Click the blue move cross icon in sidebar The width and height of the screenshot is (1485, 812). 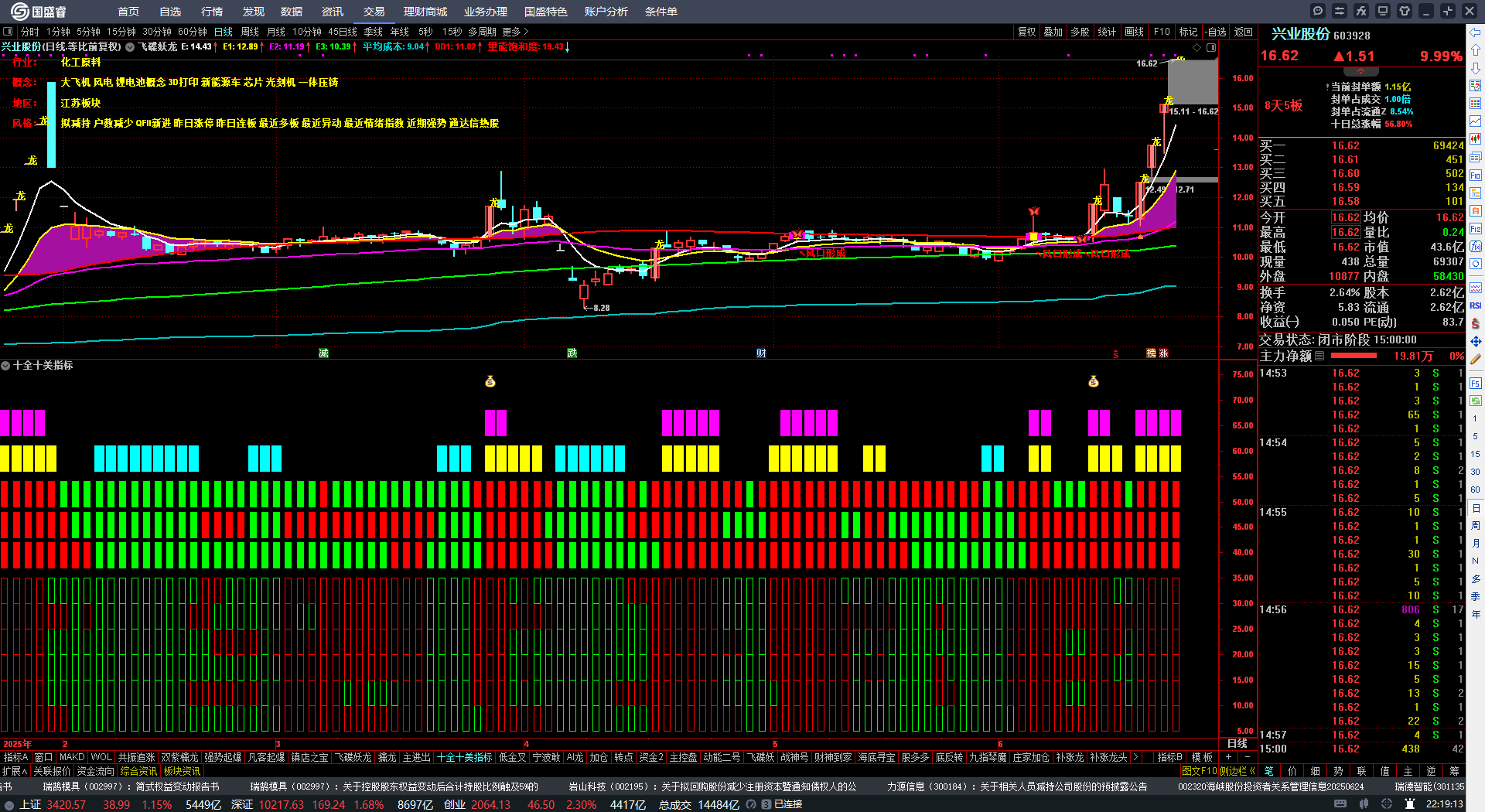pos(1476,341)
